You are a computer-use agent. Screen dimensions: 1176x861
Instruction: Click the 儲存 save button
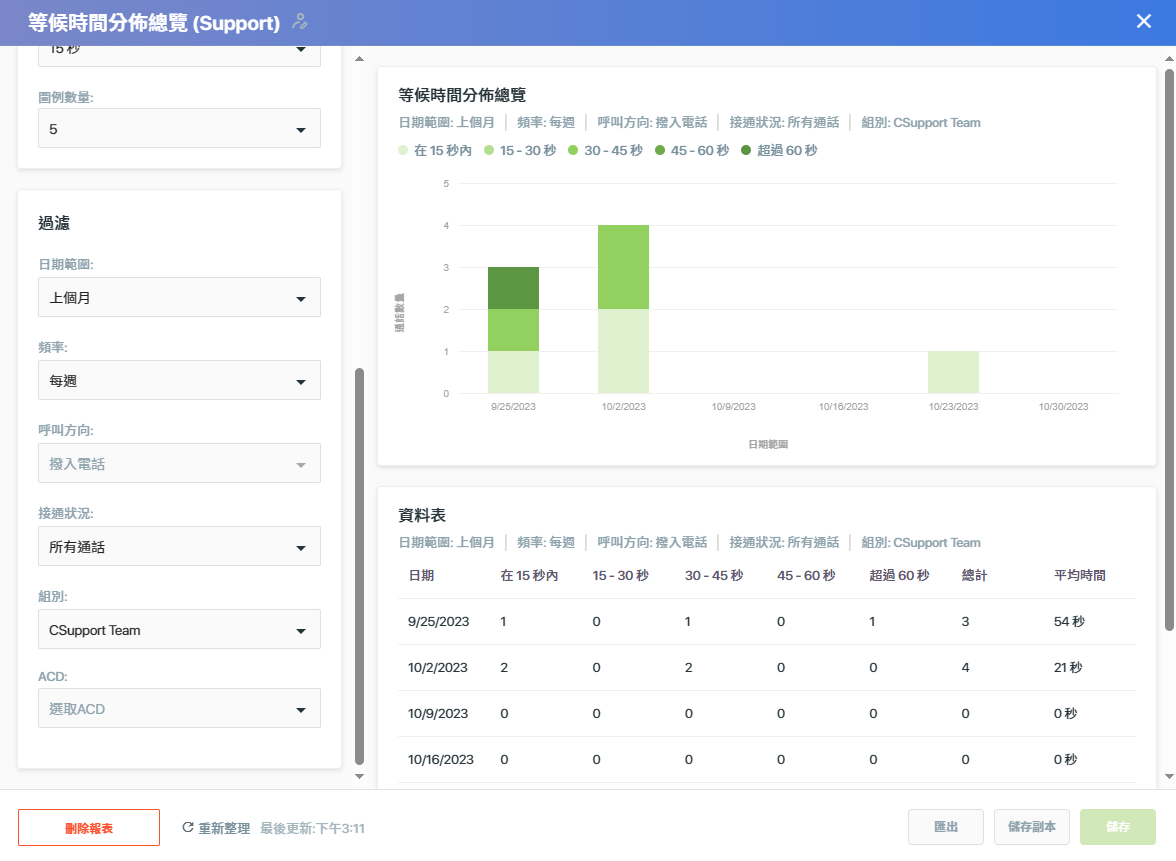1118,827
